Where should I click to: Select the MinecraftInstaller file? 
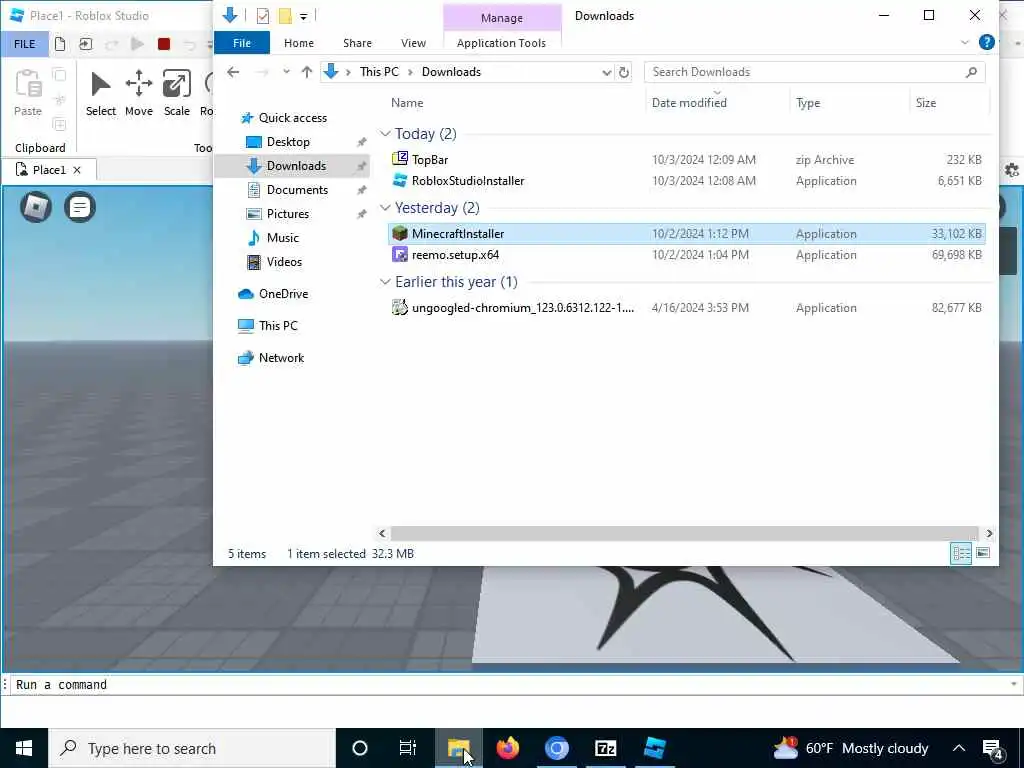tap(686, 234)
